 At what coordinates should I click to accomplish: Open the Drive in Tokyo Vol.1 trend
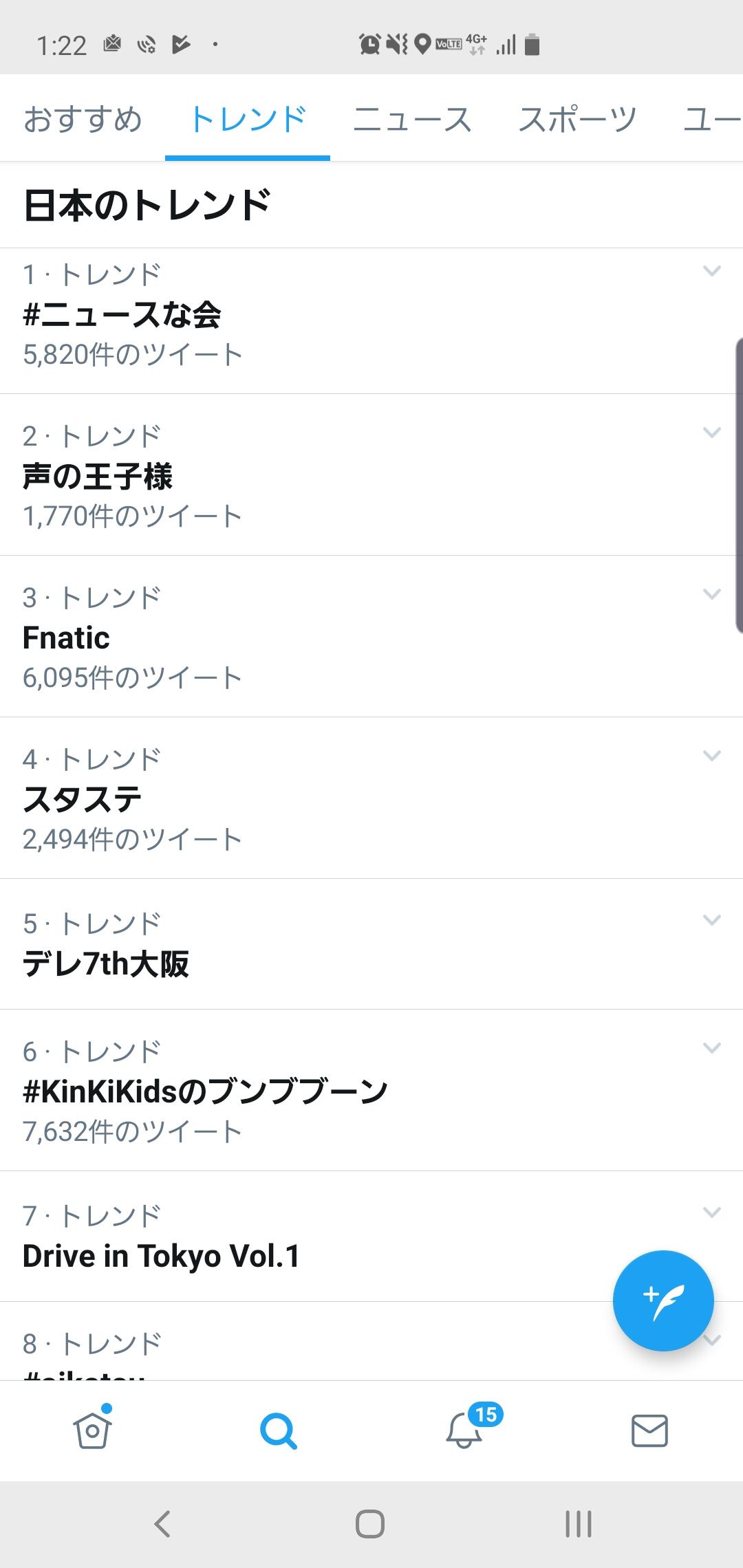pyautogui.click(x=162, y=1256)
